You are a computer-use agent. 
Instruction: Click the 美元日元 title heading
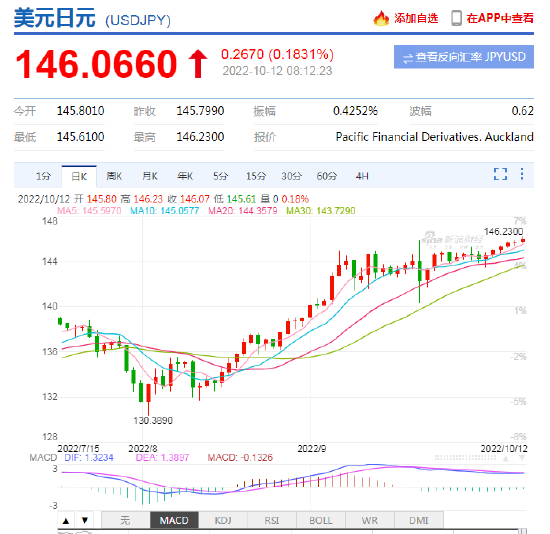[54, 18]
